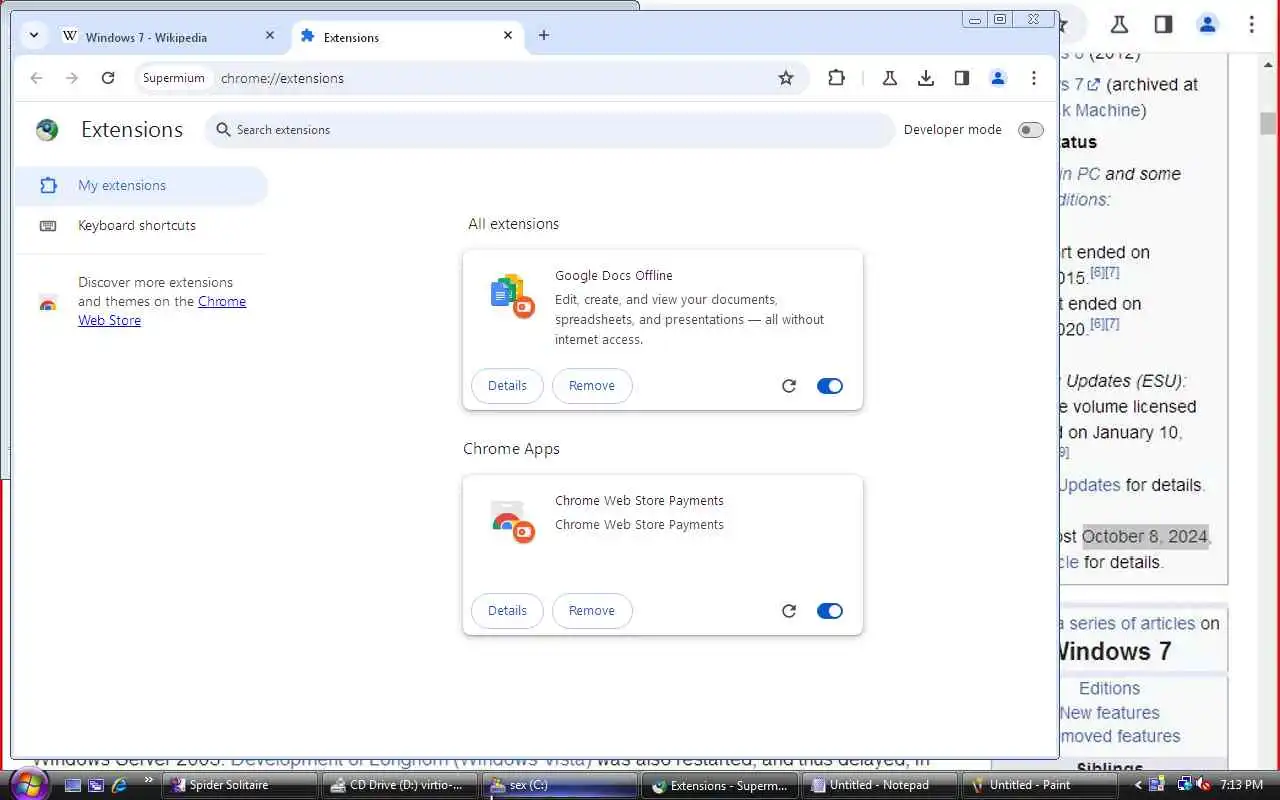Click the Show desktop quick launch icon
1280x800 pixels.
coord(72,786)
